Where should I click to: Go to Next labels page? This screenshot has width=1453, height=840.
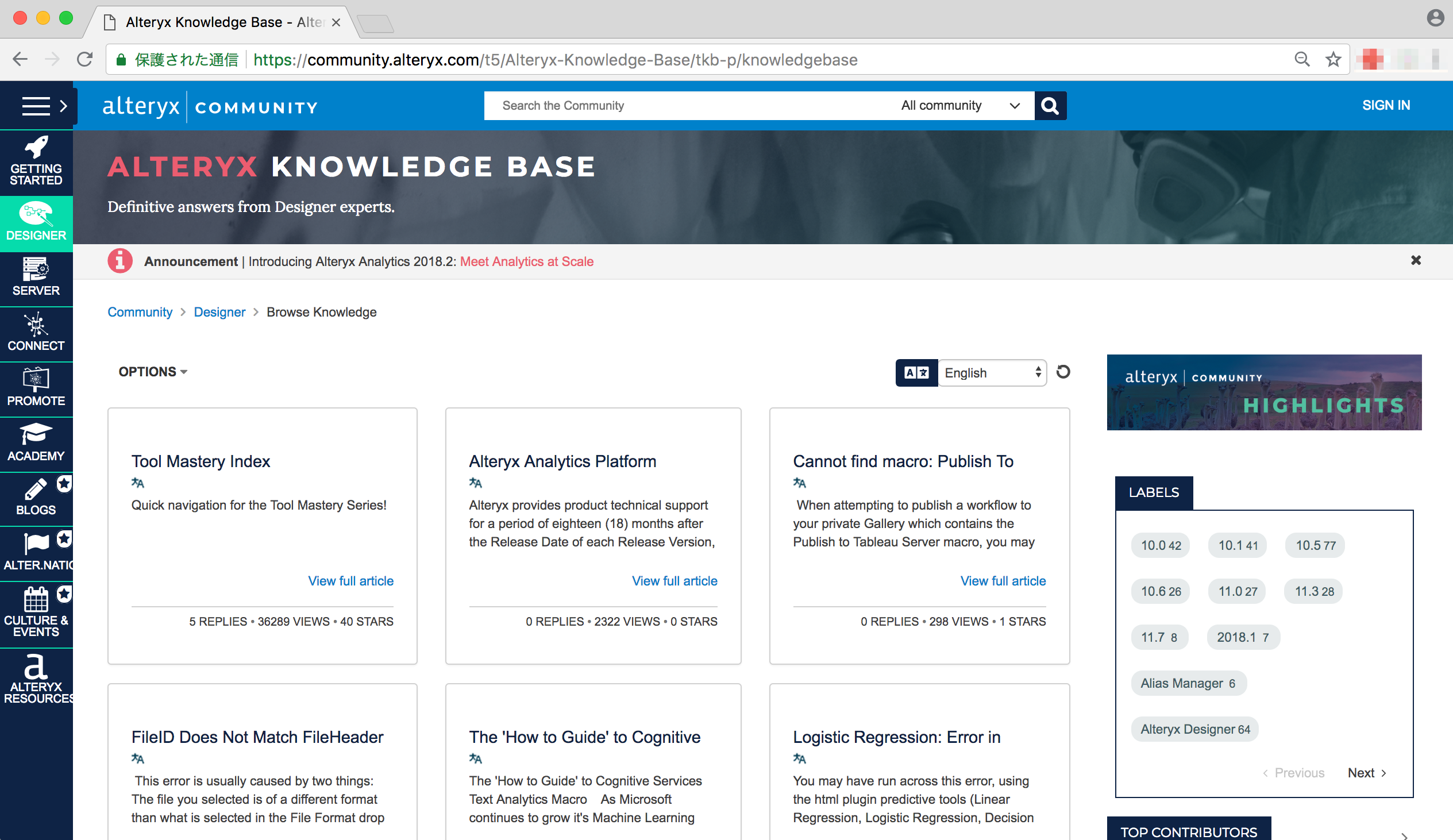point(1366,773)
